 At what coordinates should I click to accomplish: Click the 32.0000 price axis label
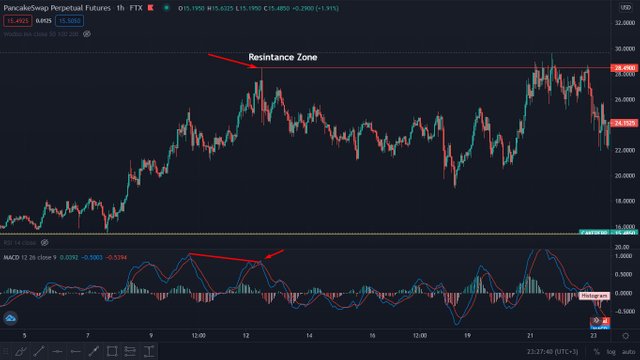[624, 23]
